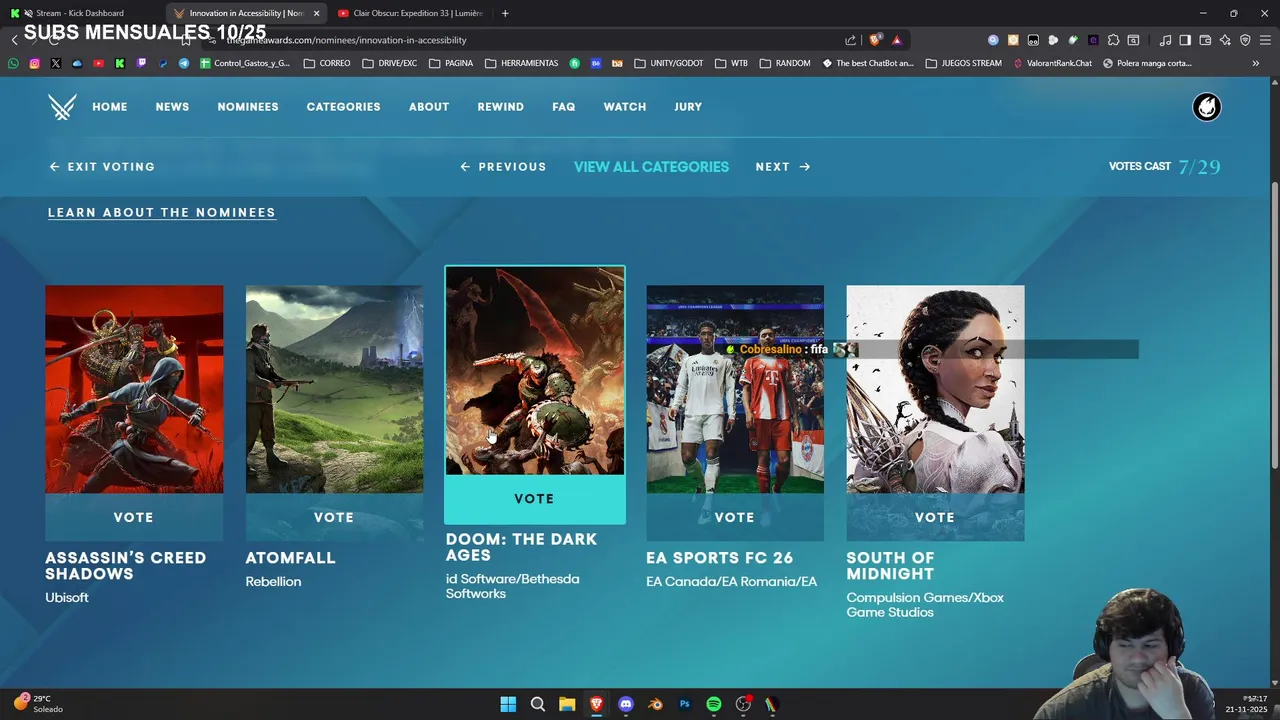Open the Brave VPN shield icon
The width and height of the screenshot is (1280, 720).
(1245, 40)
